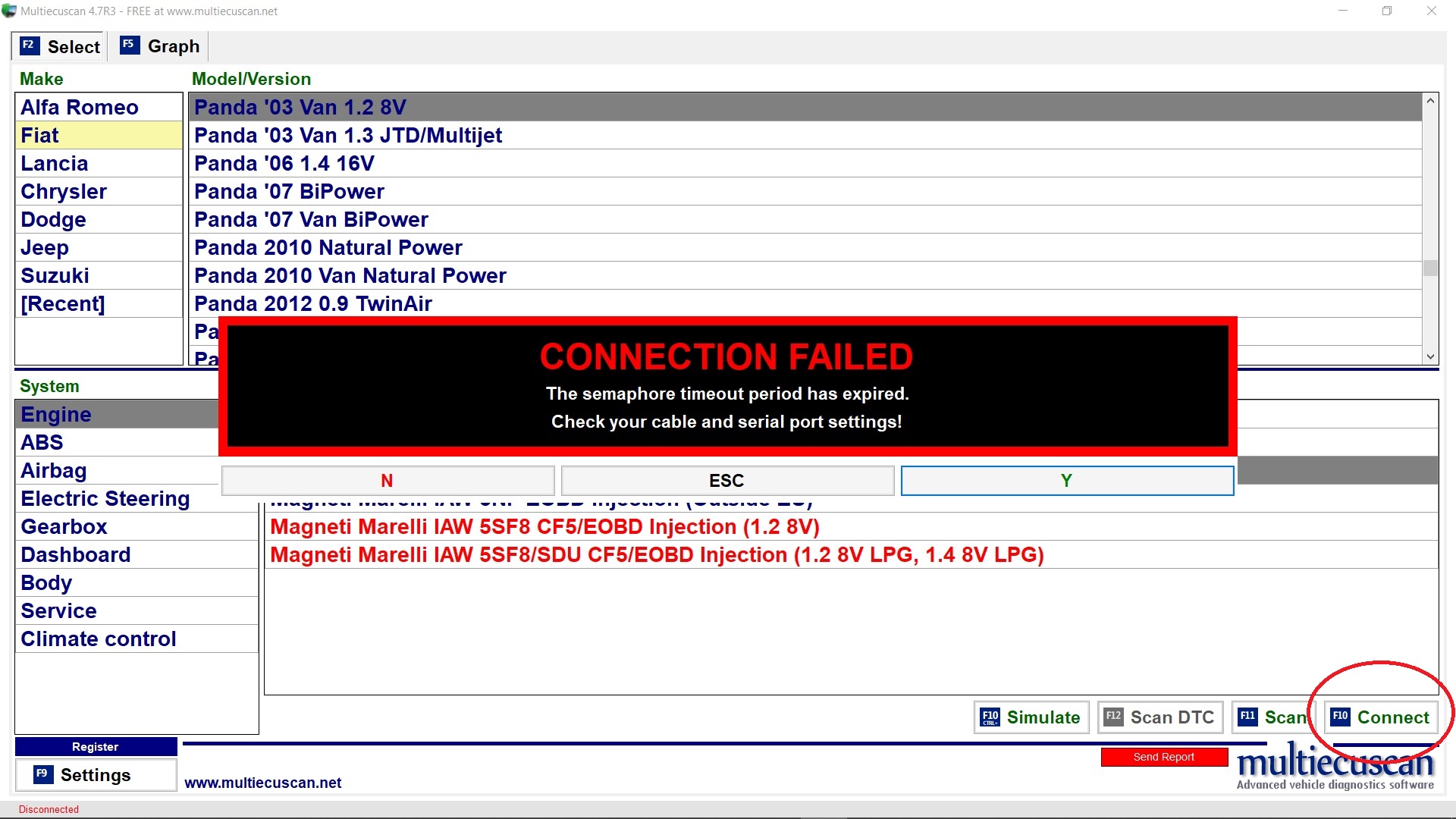The width and height of the screenshot is (1456, 819).
Task: Restore down the window
Action: tap(1387, 11)
